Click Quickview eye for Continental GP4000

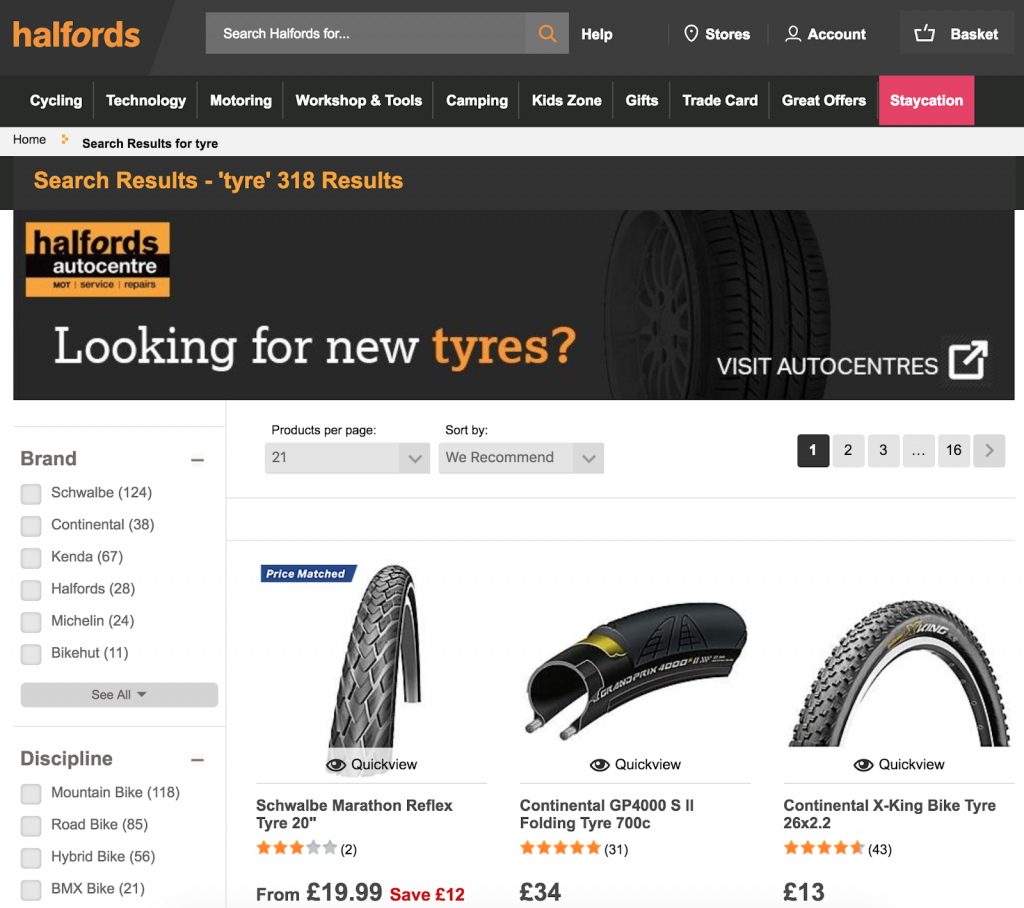click(x=600, y=765)
